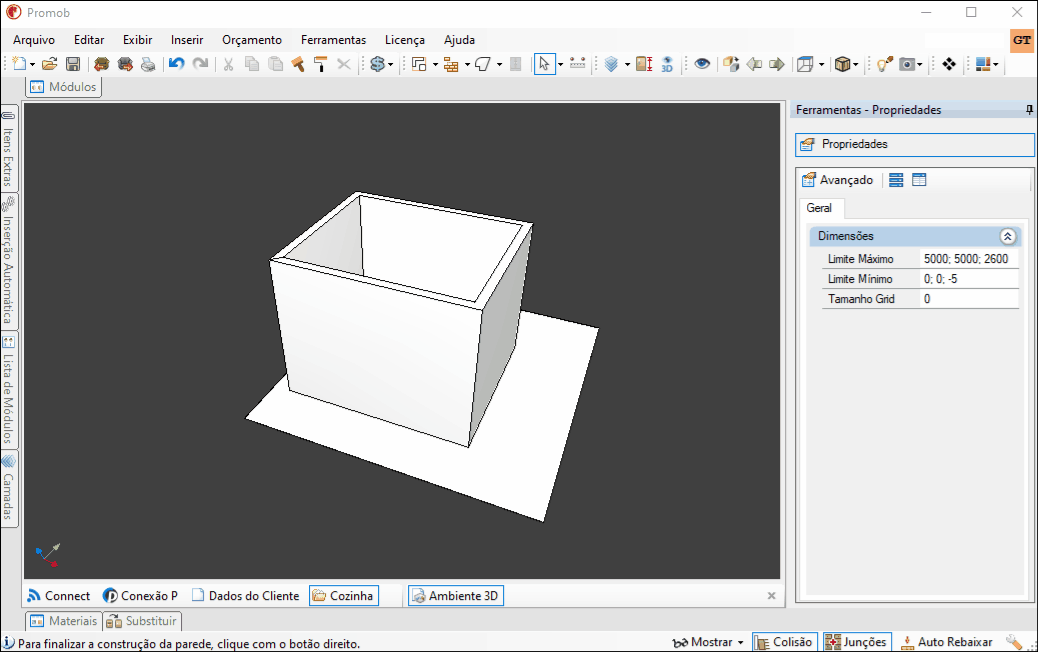Open the camera icon dropdown arrow
The height and width of the screenshot is (652, 1038).
tap(920, 64)
